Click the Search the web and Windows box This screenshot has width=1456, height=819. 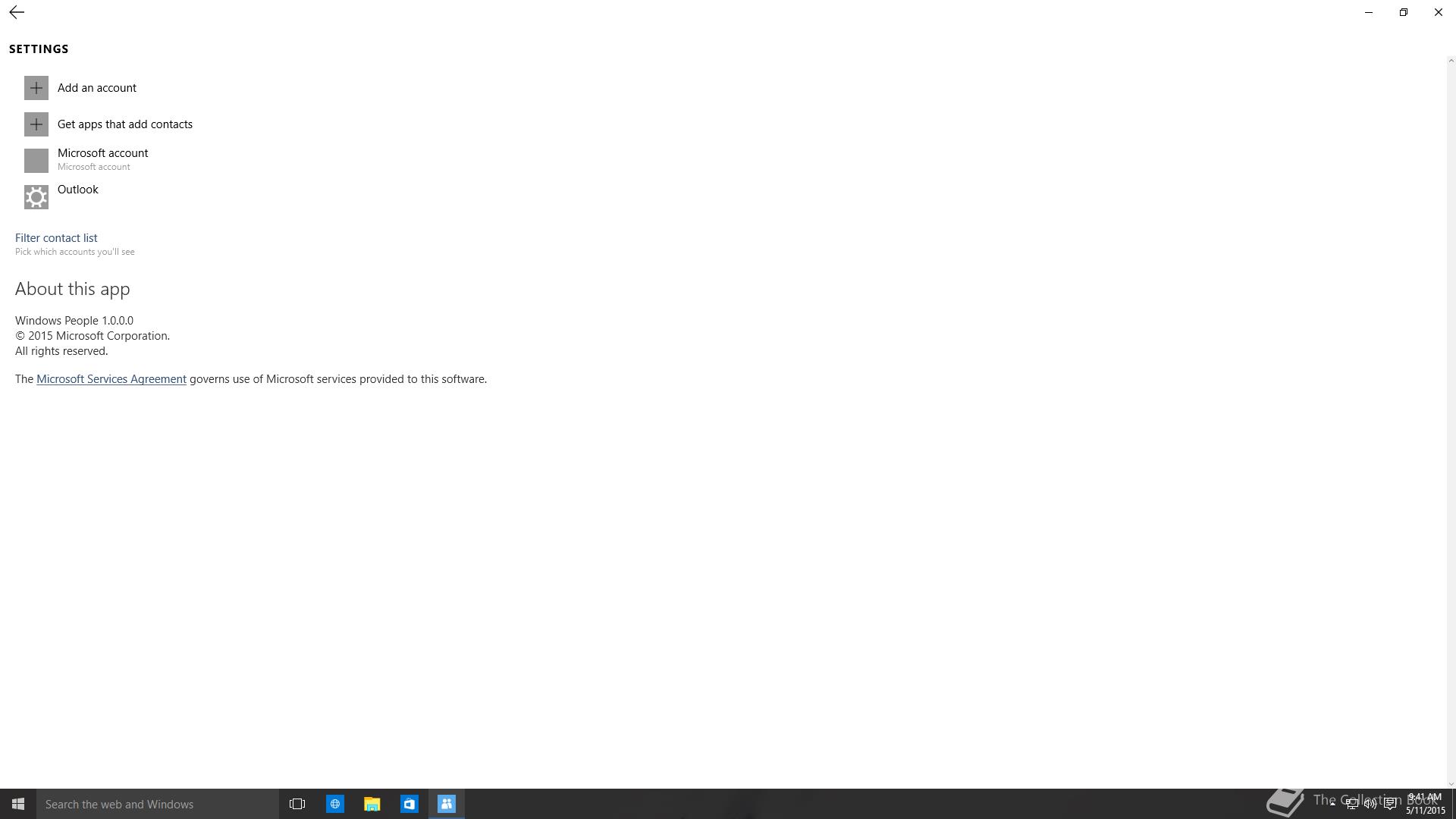(x=158, y=804)
